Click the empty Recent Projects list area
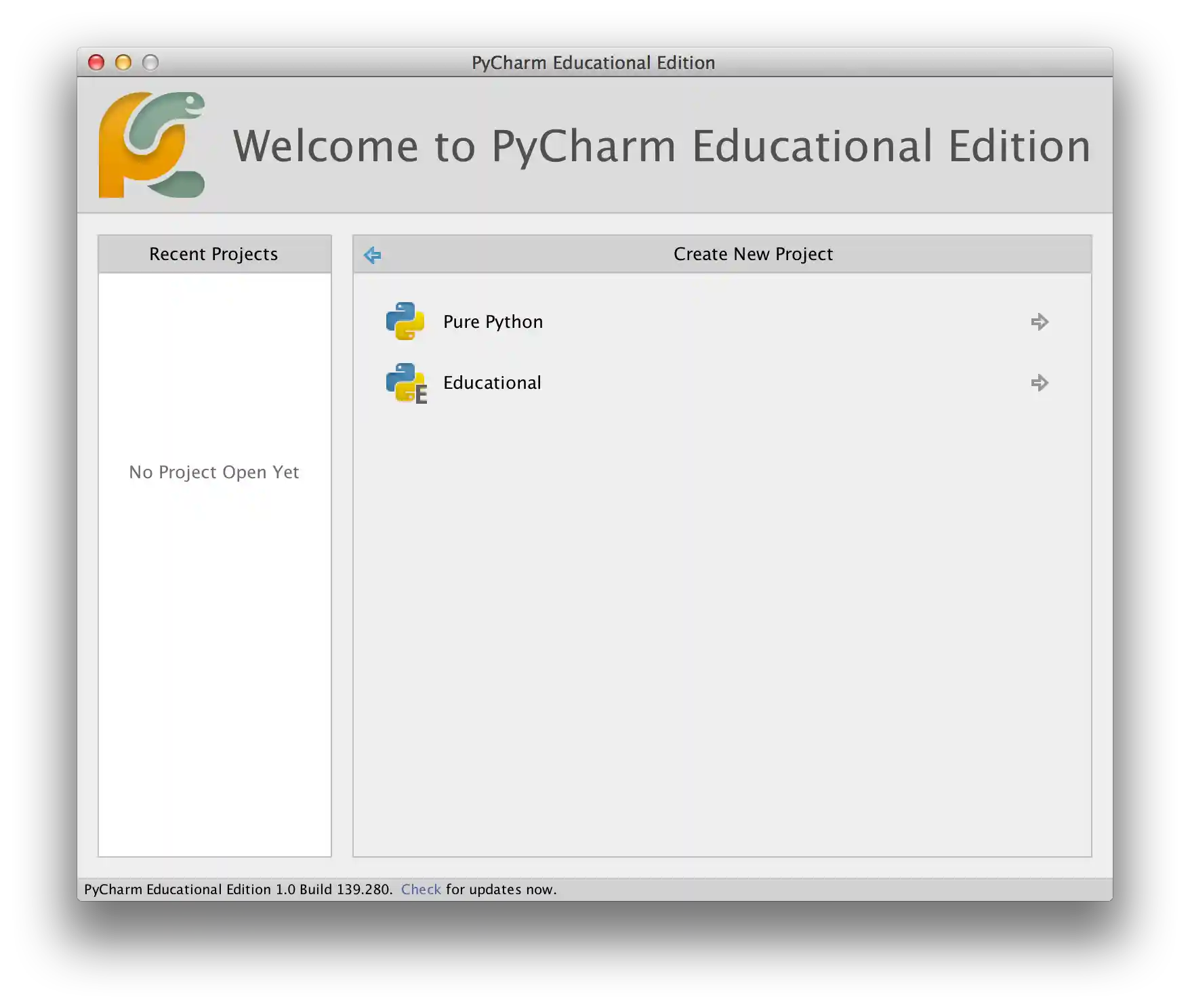1190x1008 pixels. pyautogui.click(x=213, y=644)
